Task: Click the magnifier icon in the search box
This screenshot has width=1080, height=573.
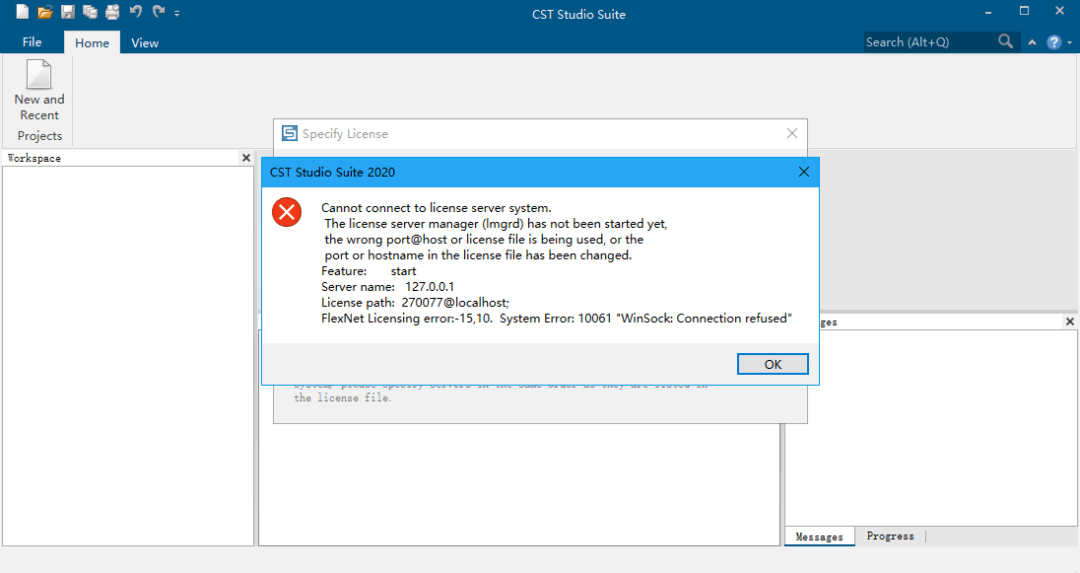Action: point(1006,42)
